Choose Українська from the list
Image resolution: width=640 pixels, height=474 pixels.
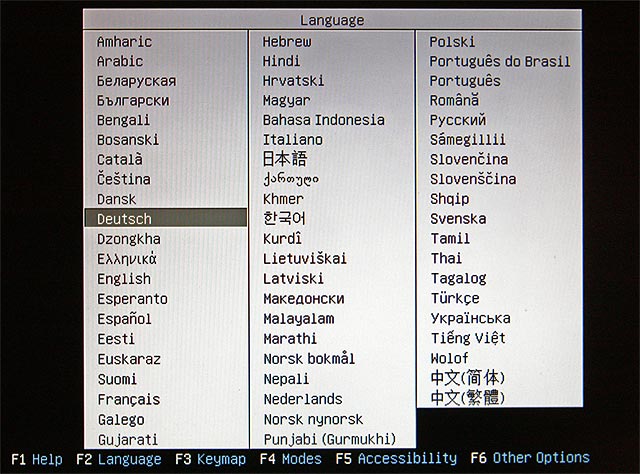[471, 318]
